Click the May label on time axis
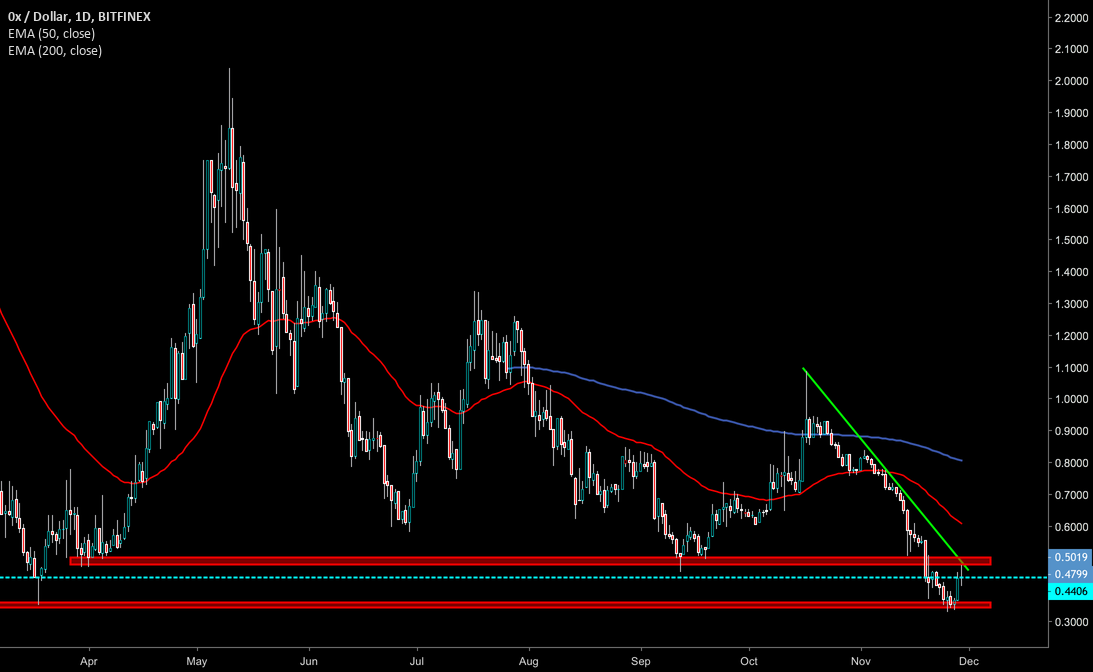The width and height of the screenshot is (1093, 672). tap(197, 661)
